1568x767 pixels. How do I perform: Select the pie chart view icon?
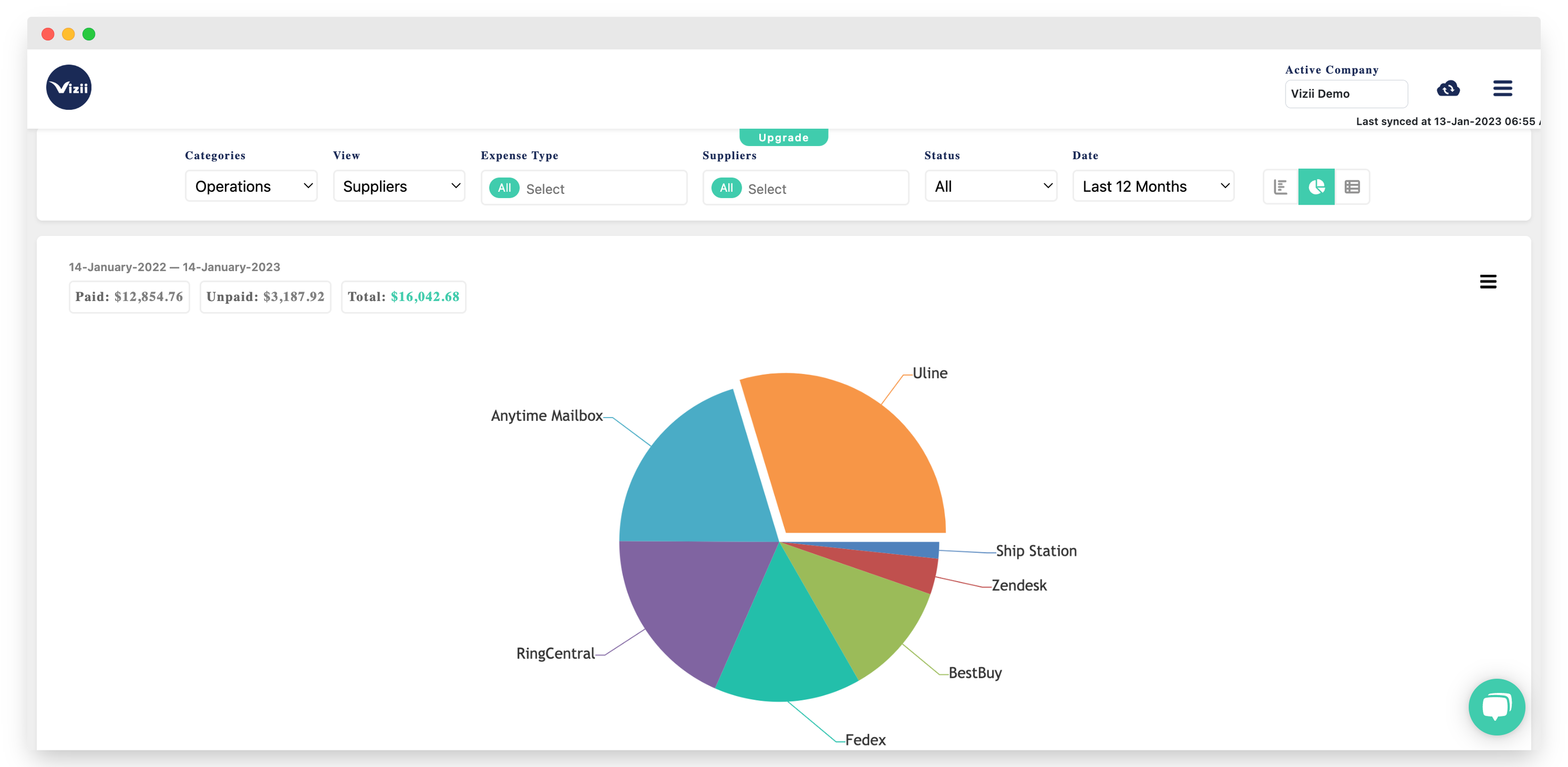pyautogui.click(x=1316, y=187)
